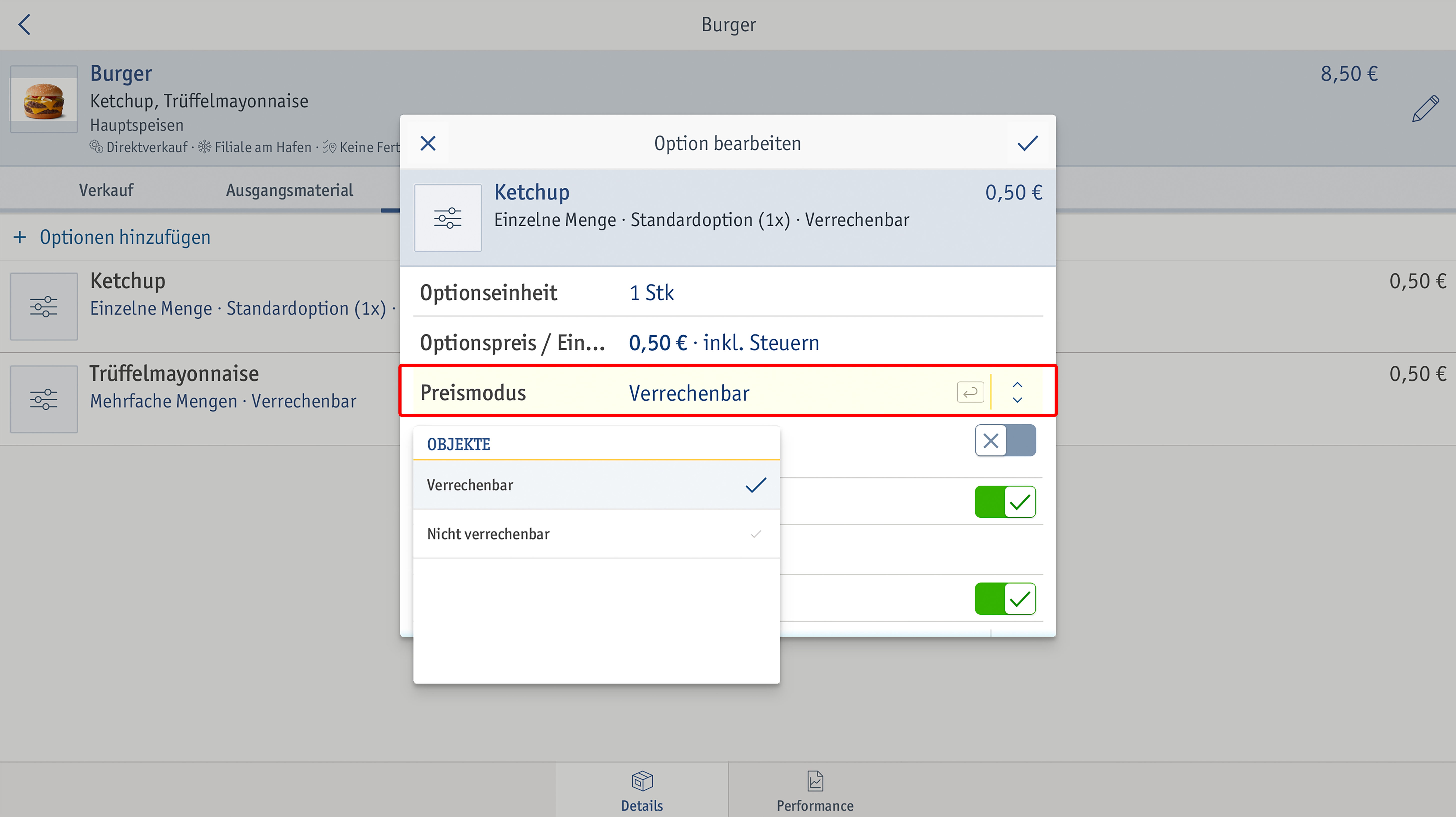The image size is (1456, 817).
Task: Click the return arrow icon in Preismodus
Action: tap(971, 392)
